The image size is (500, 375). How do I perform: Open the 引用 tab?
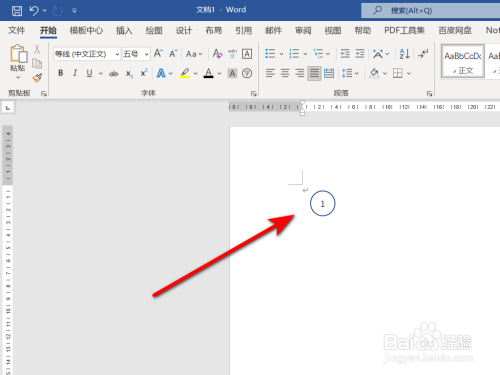coord(243,31)
